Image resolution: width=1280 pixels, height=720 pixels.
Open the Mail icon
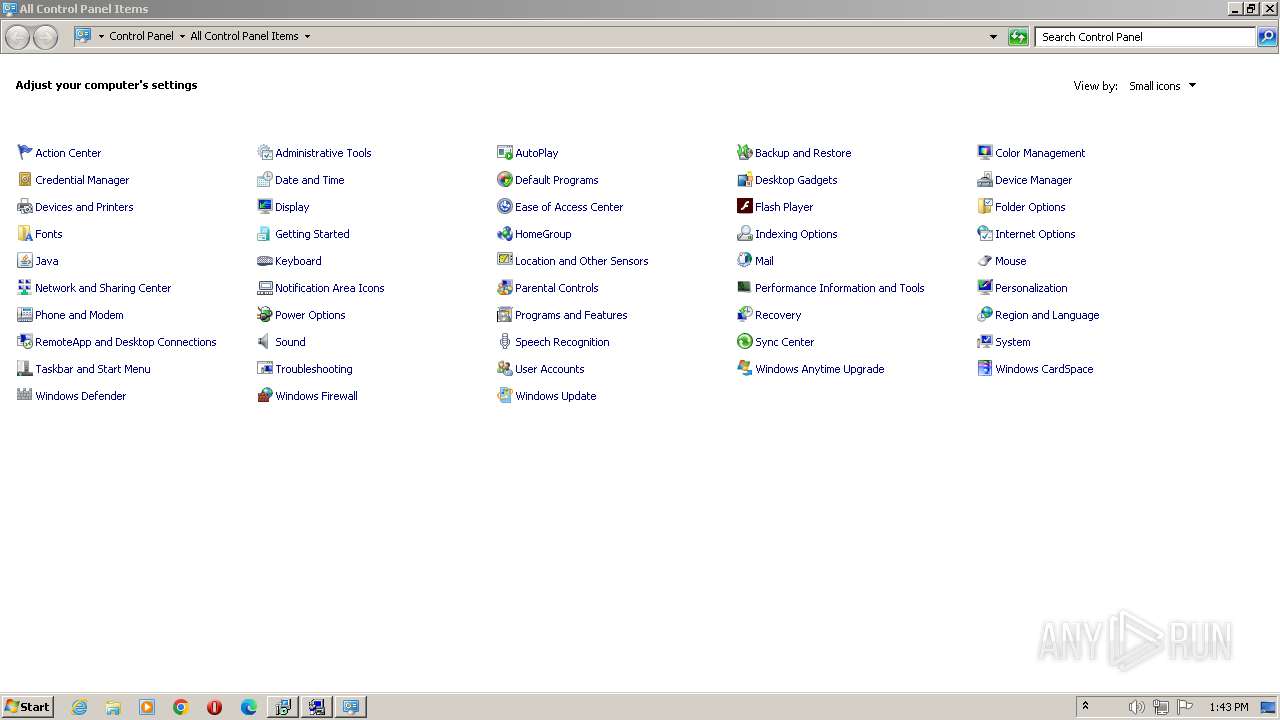(745, 261)
